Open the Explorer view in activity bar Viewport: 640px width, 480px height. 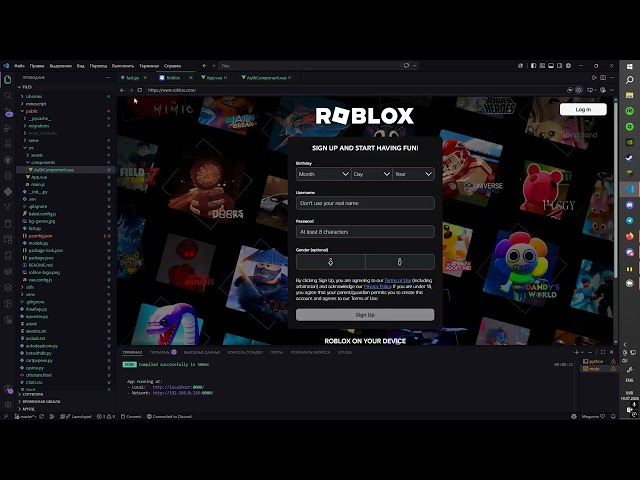tap(8, 80)
